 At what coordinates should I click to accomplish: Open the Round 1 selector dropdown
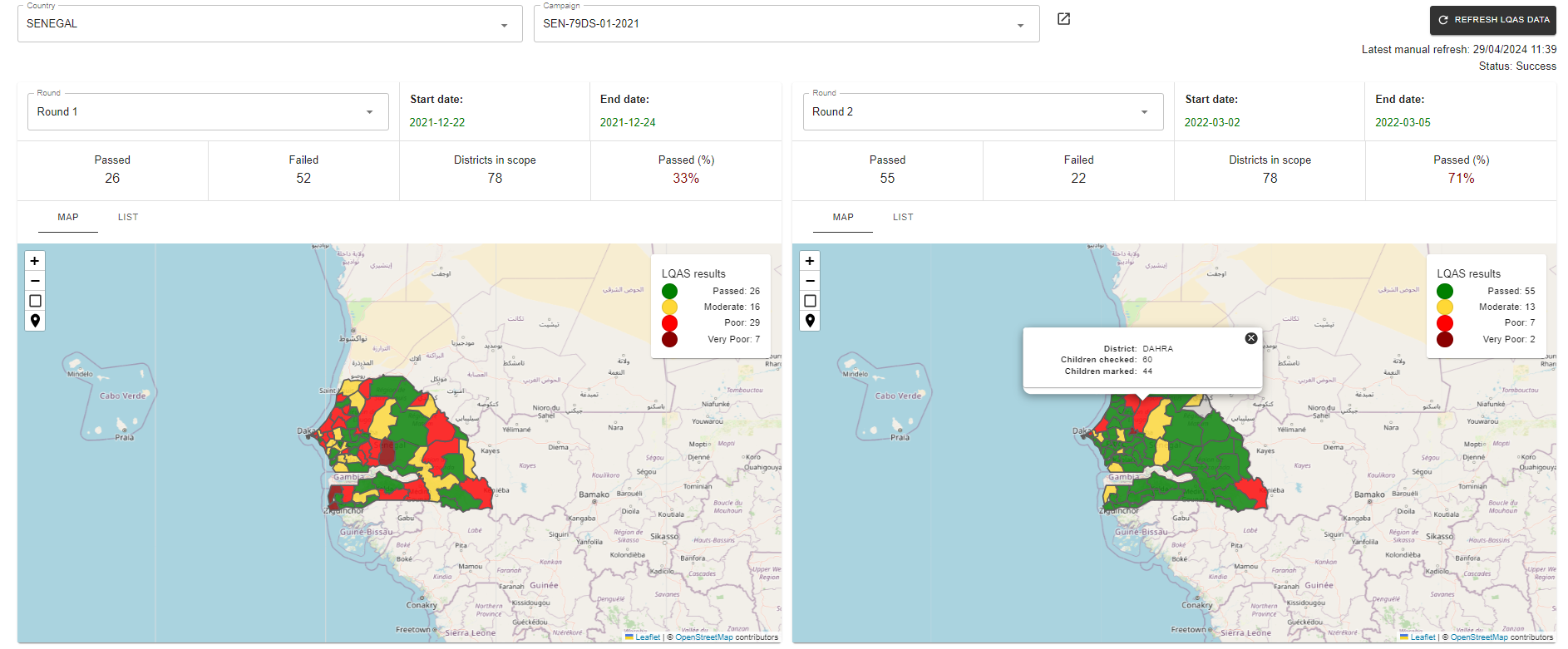tap(208, 112)
